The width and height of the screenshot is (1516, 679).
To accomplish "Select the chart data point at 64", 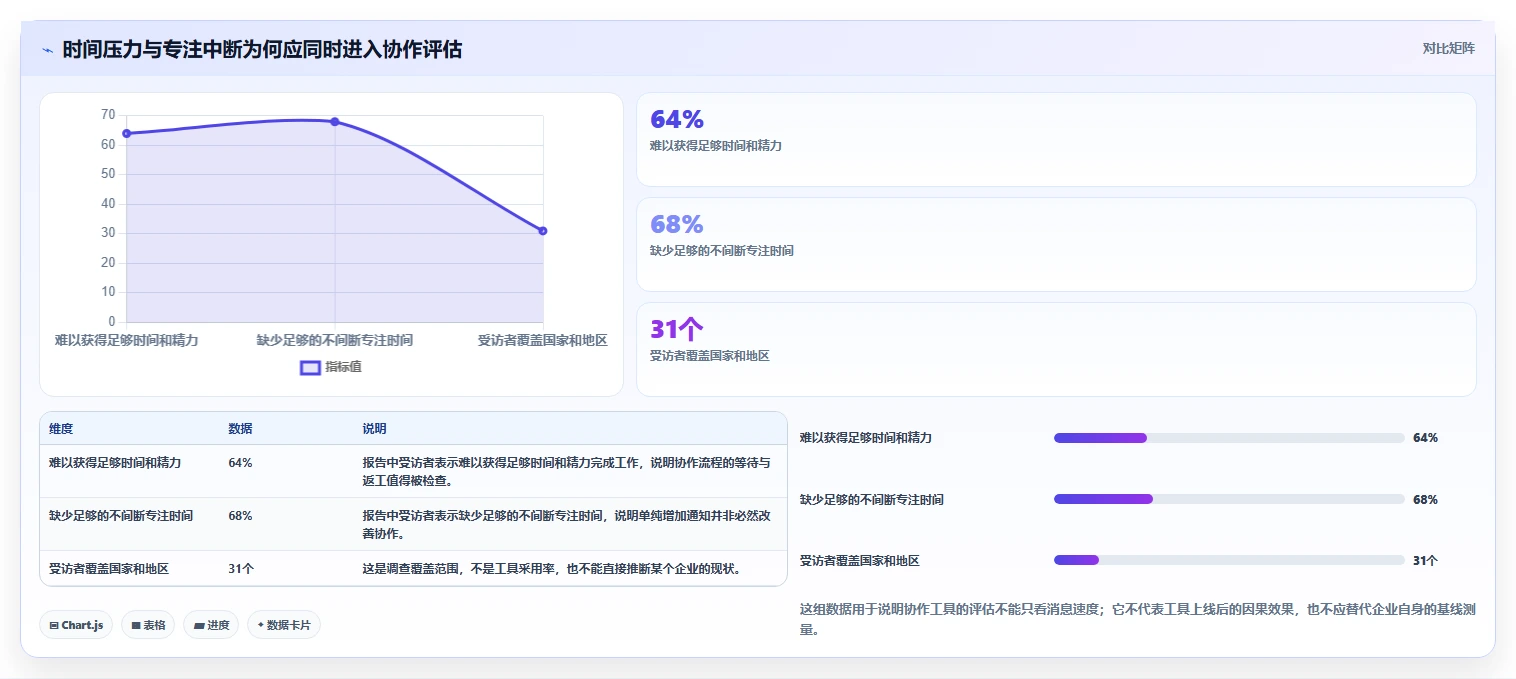I will pyautogui.click(x=127, y=133).
